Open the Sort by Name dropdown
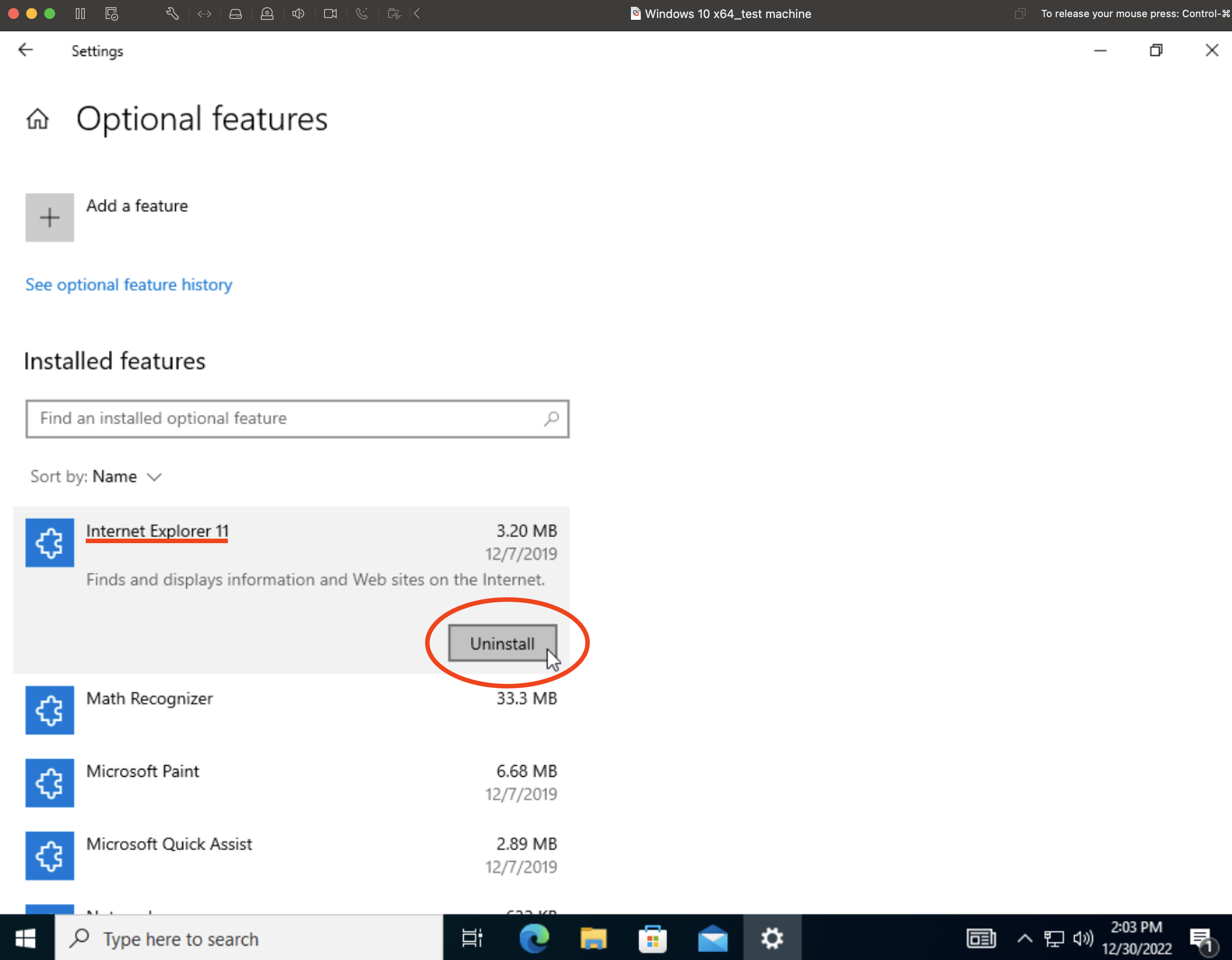This screenshot has height=960, width=1232. click(96, 476)
